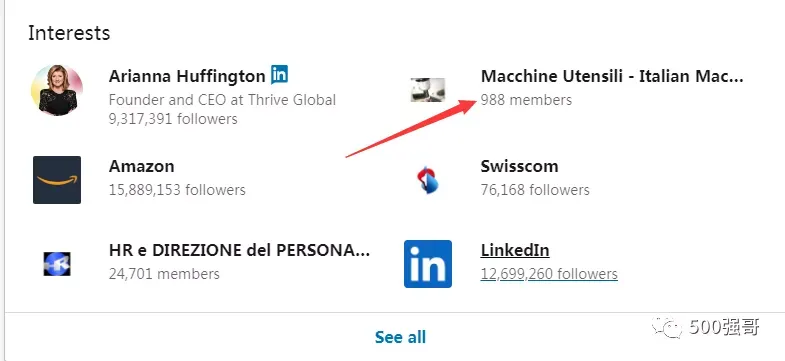The height and width of the screenshot is (361, 785).
Task: Click the 15,889,153 followers text under Amazon
Action: (x=177, y=190)
